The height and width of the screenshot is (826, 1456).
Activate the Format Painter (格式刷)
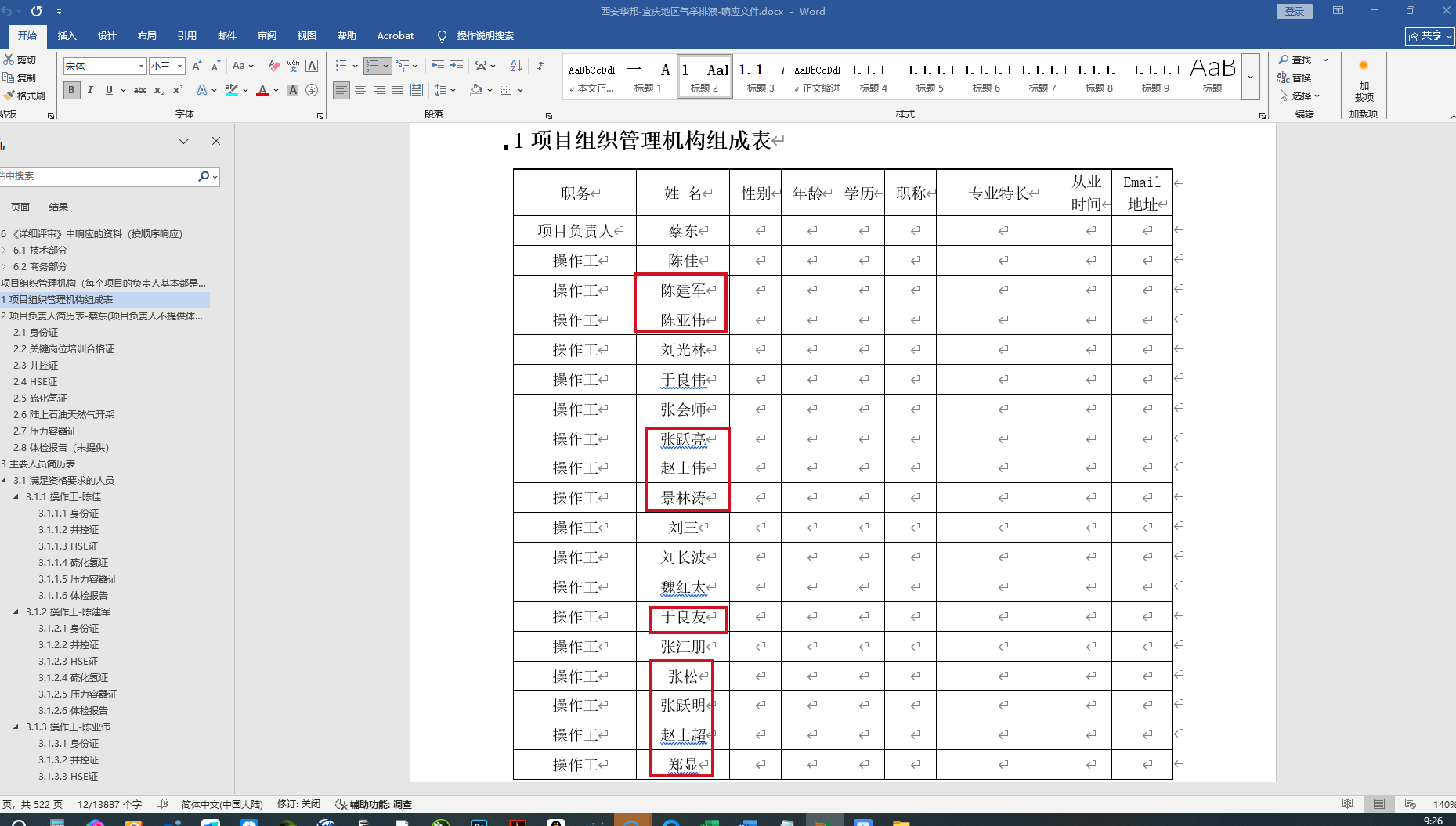click(24, 96)
